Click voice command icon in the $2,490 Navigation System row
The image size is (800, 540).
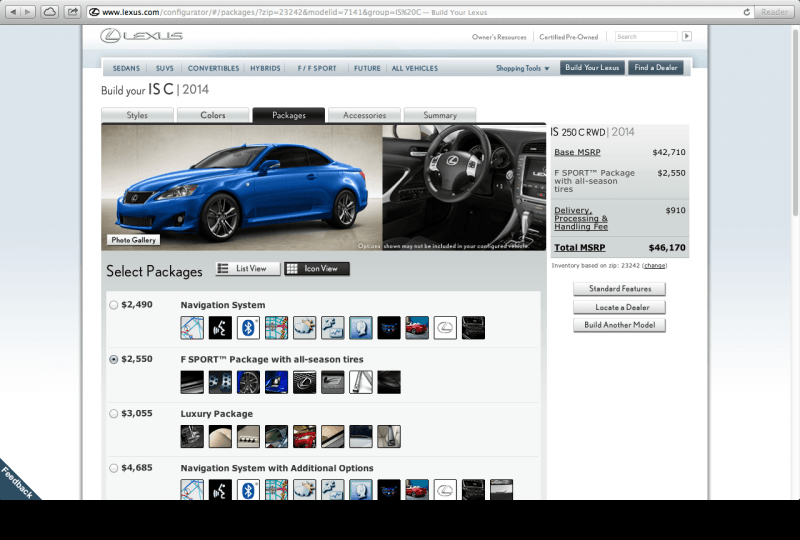[x=220, y=328]
